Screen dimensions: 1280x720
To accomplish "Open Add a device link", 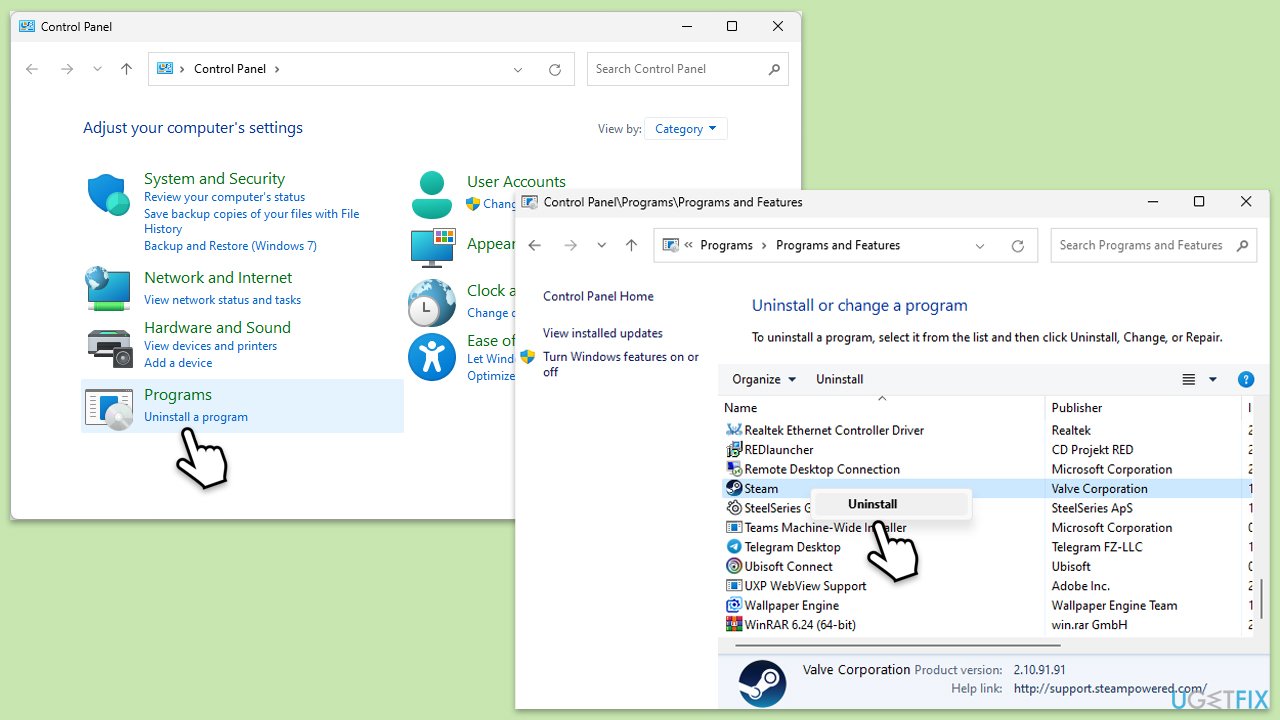I will (178, 363).
